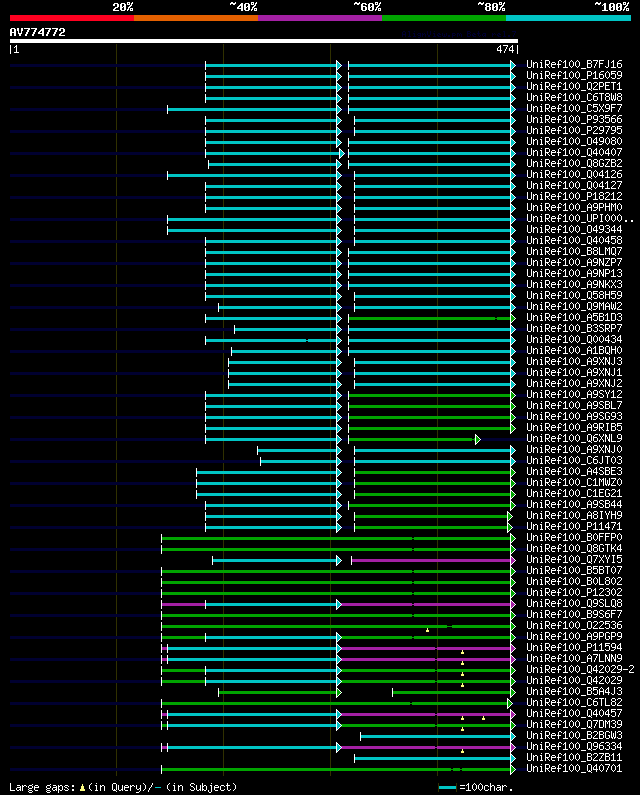Click the truncated UniRef100_UPI000.. label

(x=580, y=219)
